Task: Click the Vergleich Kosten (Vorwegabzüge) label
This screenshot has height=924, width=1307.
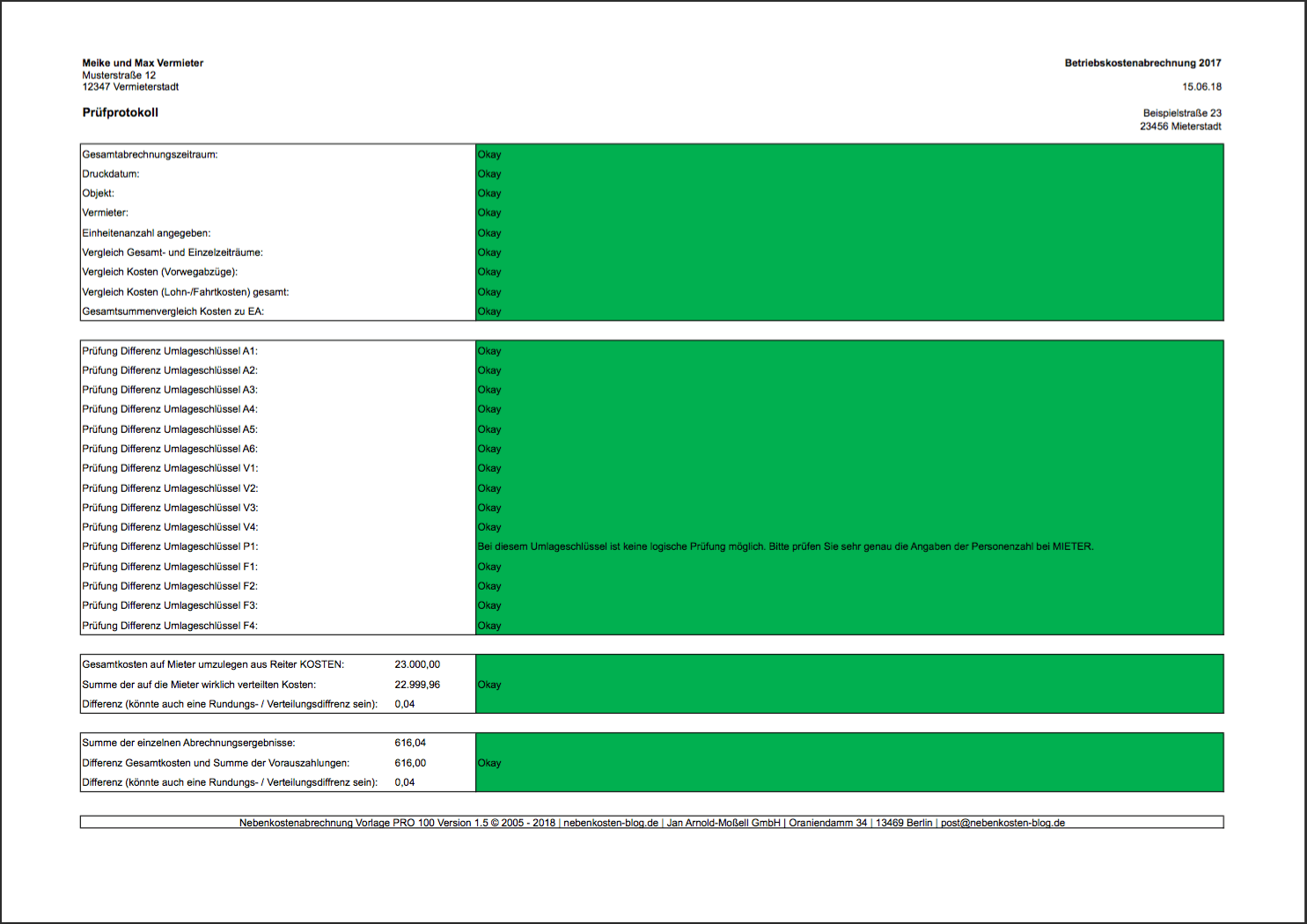Action: [x=159, y=272]
